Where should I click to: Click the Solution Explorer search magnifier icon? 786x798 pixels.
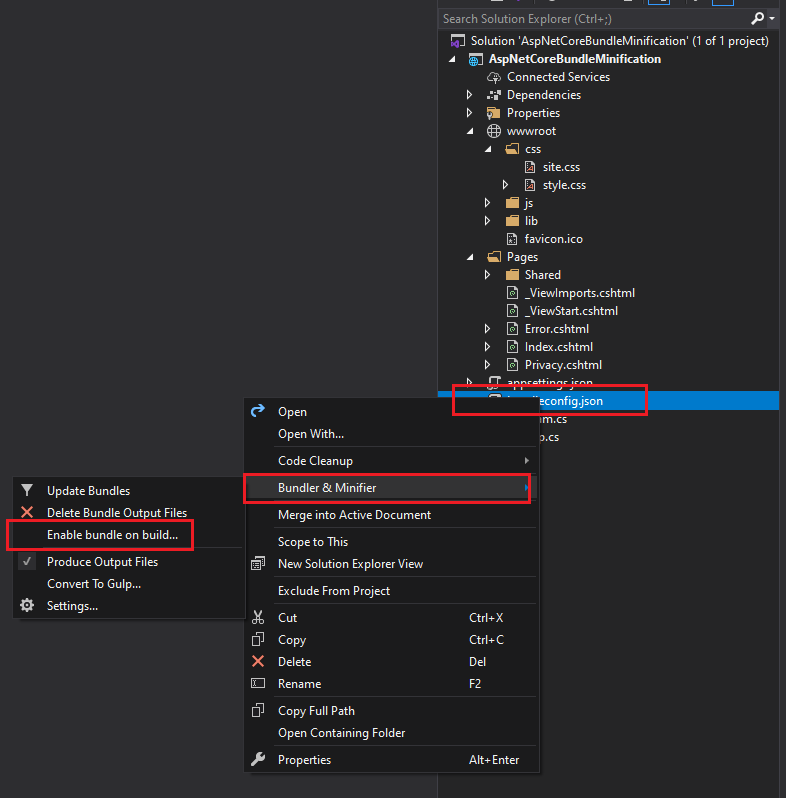tap(757, 19)
